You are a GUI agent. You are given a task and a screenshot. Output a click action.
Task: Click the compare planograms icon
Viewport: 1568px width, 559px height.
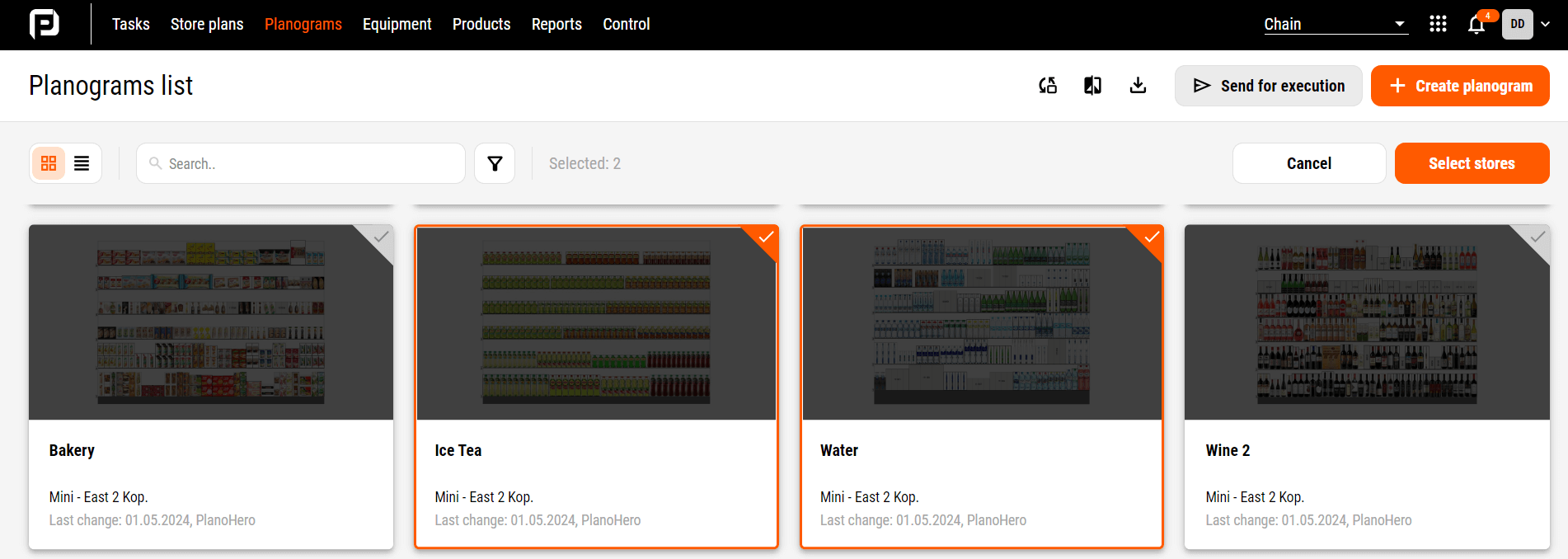click(x=1092, y=86)
